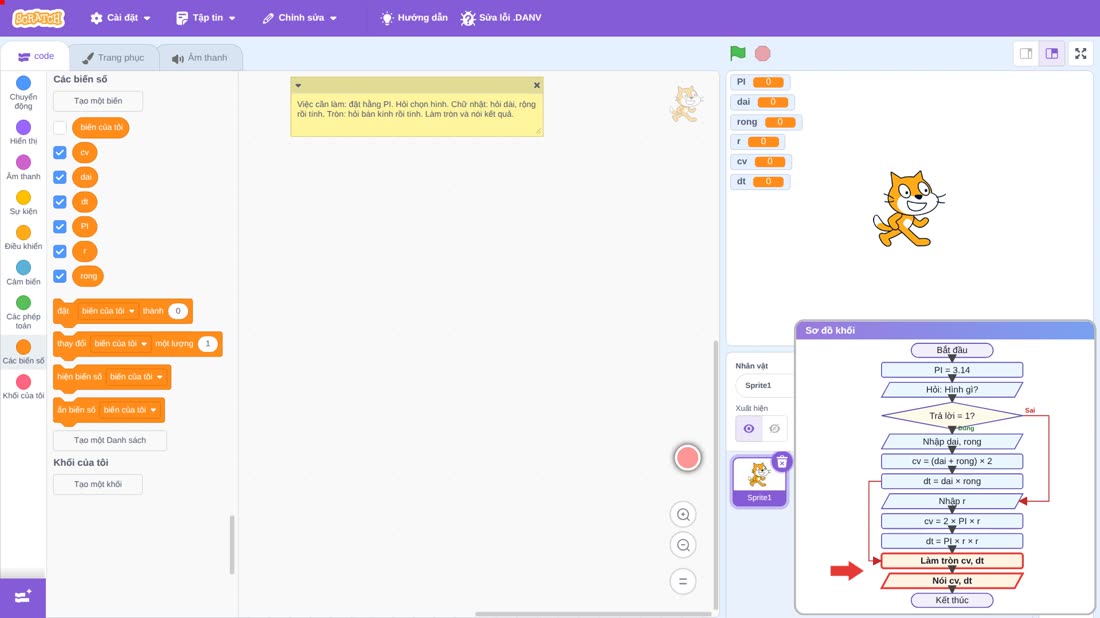This screenshot has width=1100, height=618.
Task: Open the Các phép toán blocks category
Action: pos(23,312)
